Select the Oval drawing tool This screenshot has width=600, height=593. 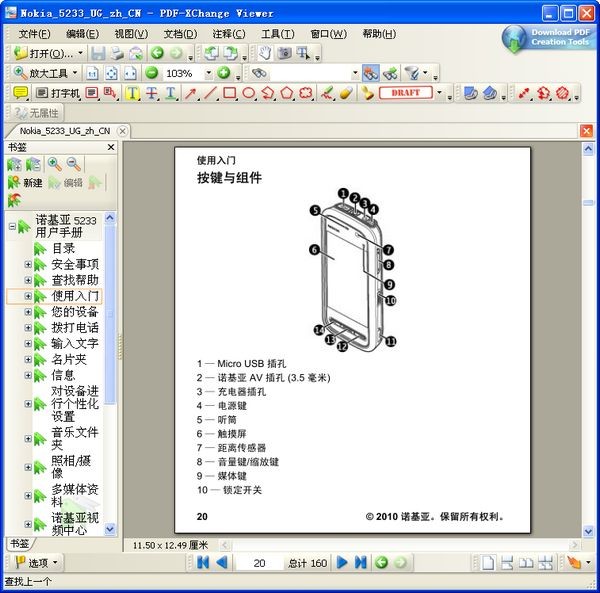click(248, 93)
